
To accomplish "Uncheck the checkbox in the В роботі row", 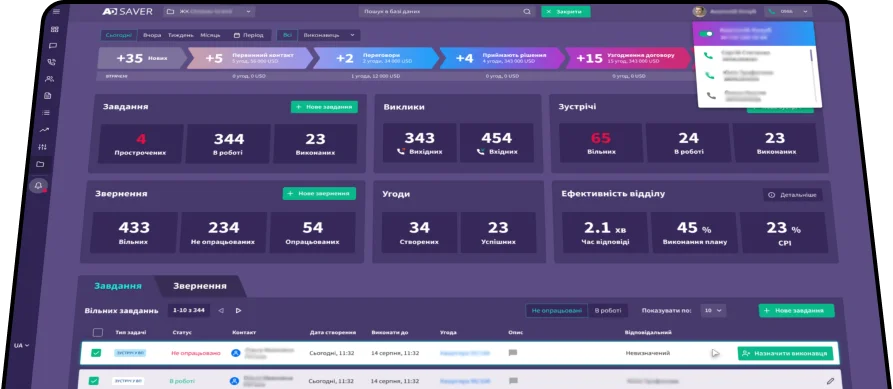I will click(93, 380).
